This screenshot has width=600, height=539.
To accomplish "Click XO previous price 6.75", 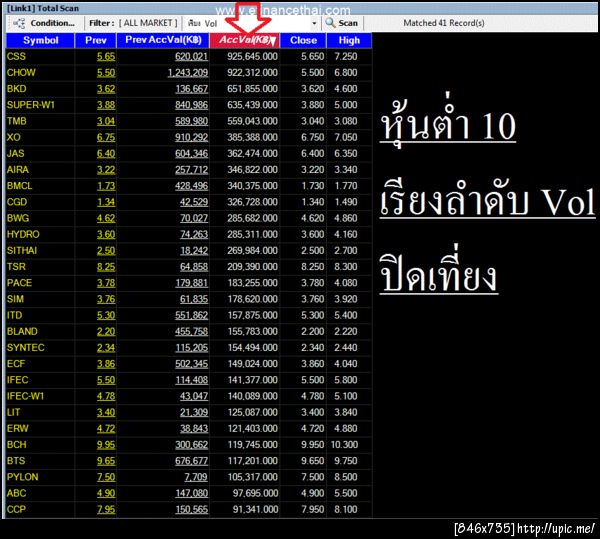I will (x=106, y=137).
